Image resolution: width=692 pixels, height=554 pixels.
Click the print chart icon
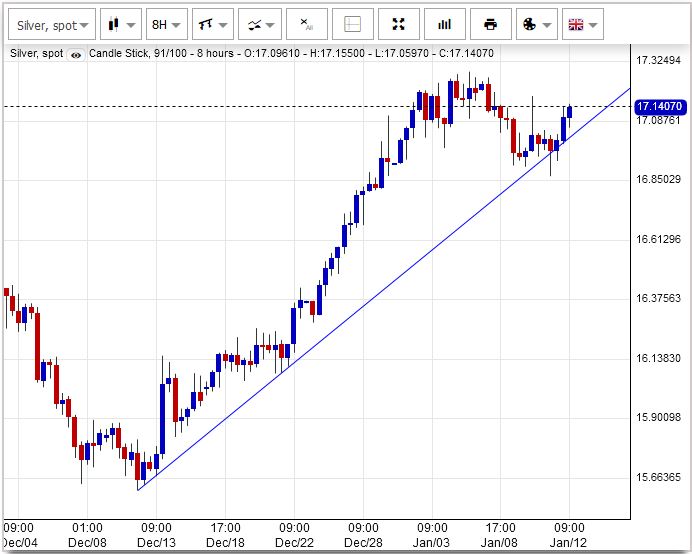491,24
